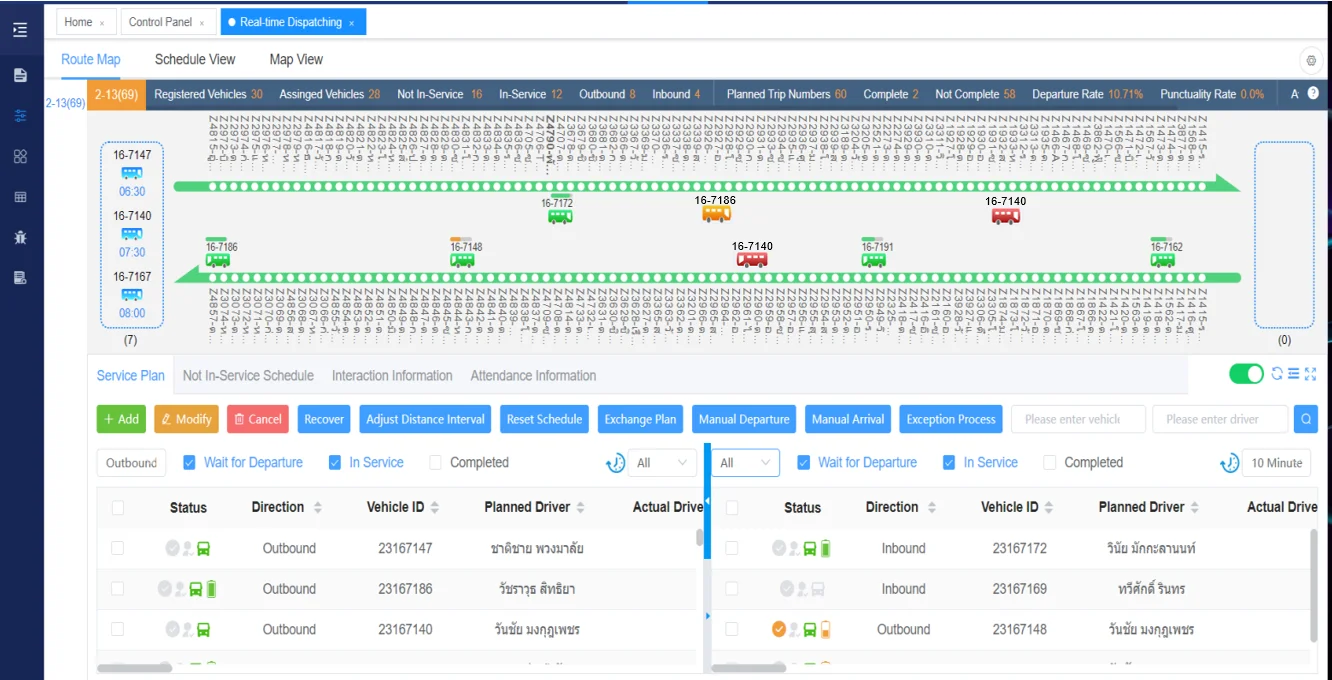This screenshot has height=680, width=1332.
Task: Expand the 10 Minute interval dropdown
Action: [x=1276, y=463]
